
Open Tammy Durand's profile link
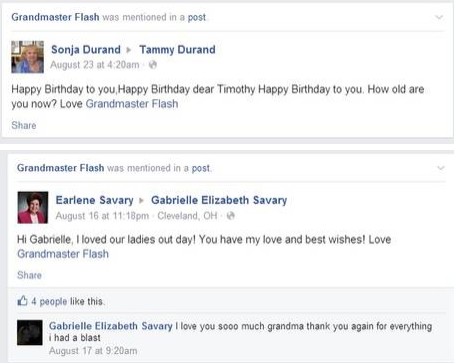point(177,50)
